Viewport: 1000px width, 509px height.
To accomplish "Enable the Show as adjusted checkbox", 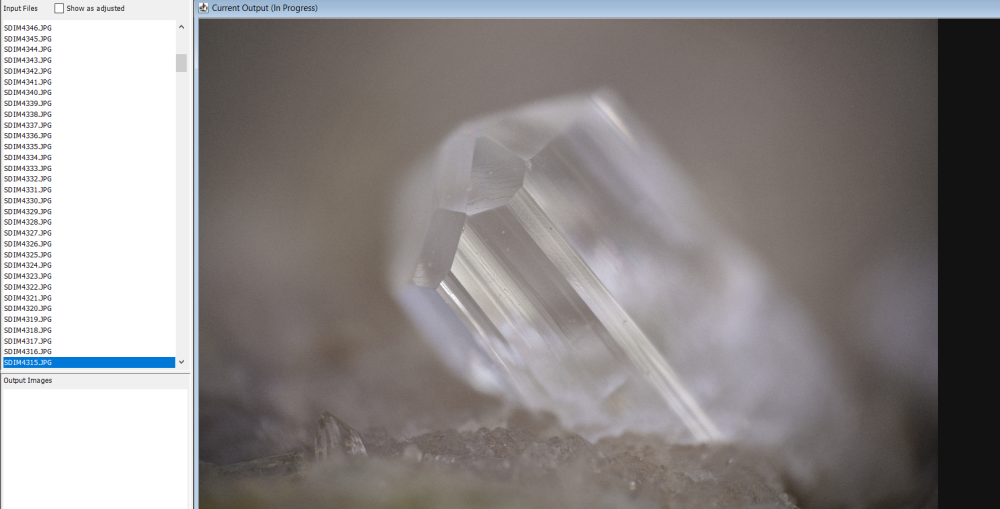I will tap(60, 8).
